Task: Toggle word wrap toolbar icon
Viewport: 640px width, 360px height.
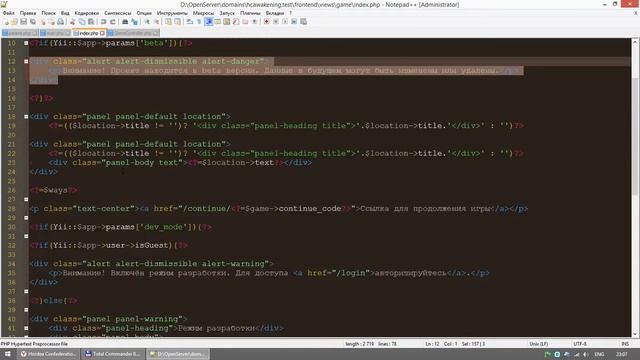Action: 190,22
